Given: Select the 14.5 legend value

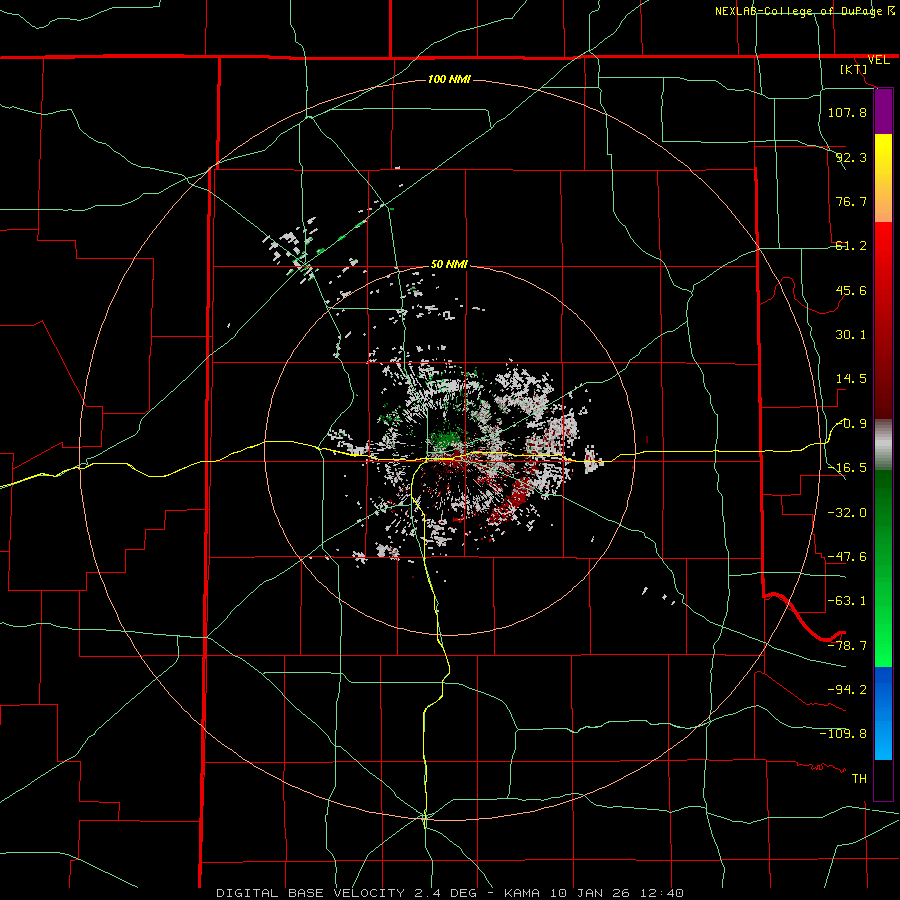Looking at the screenshot, I should 851,379.
